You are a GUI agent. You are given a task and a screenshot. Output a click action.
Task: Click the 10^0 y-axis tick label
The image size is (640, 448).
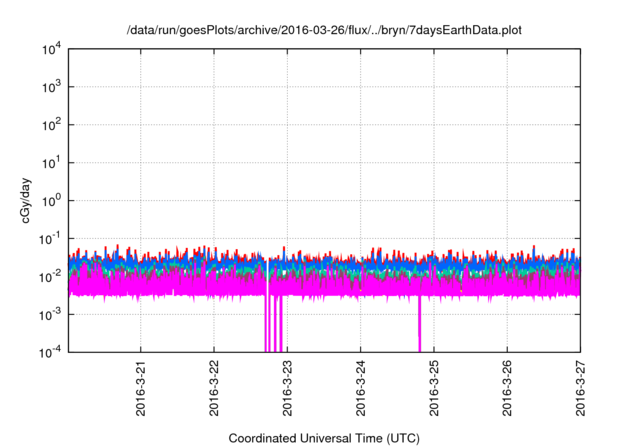[x=51, y=201]
